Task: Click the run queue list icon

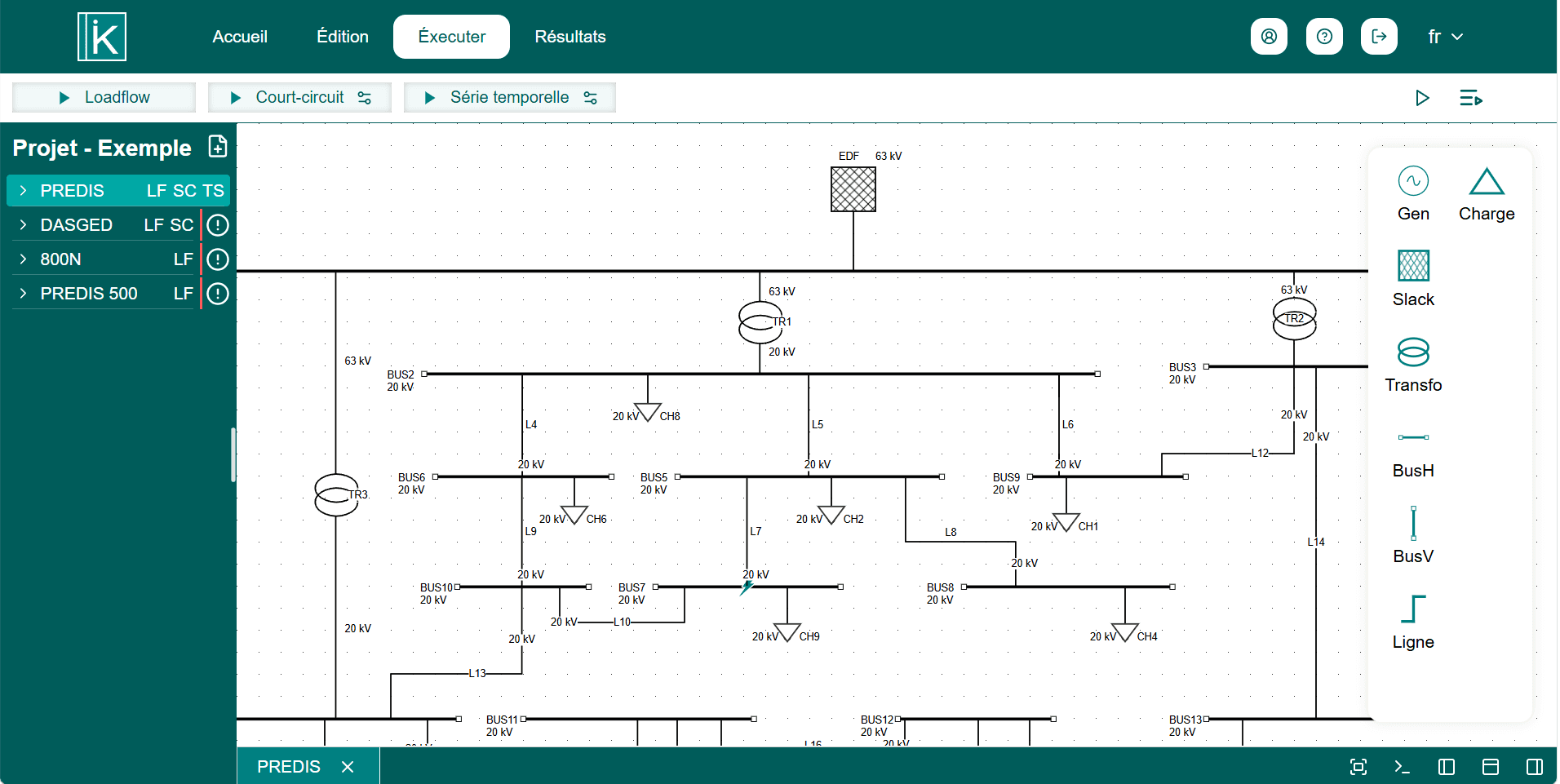Action: 1470,98
